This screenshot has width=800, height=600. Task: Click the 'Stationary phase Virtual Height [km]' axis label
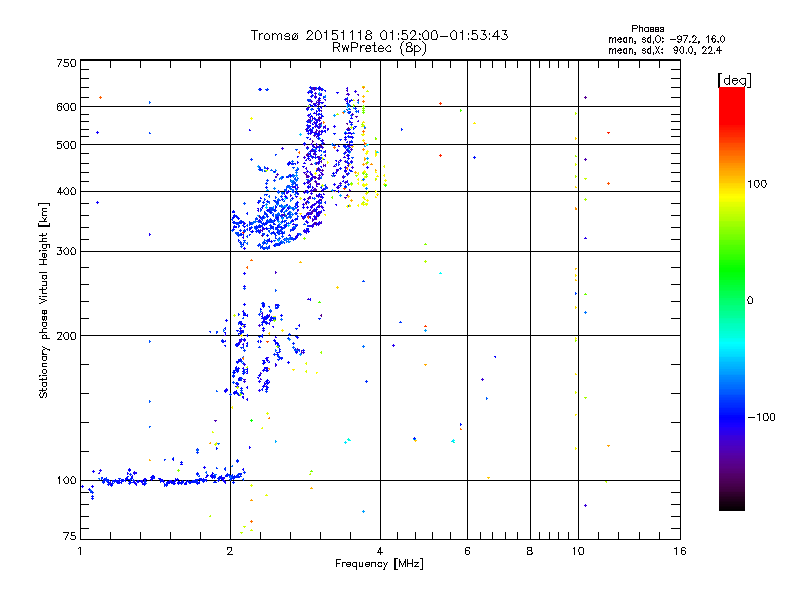[x=44, y=301]
